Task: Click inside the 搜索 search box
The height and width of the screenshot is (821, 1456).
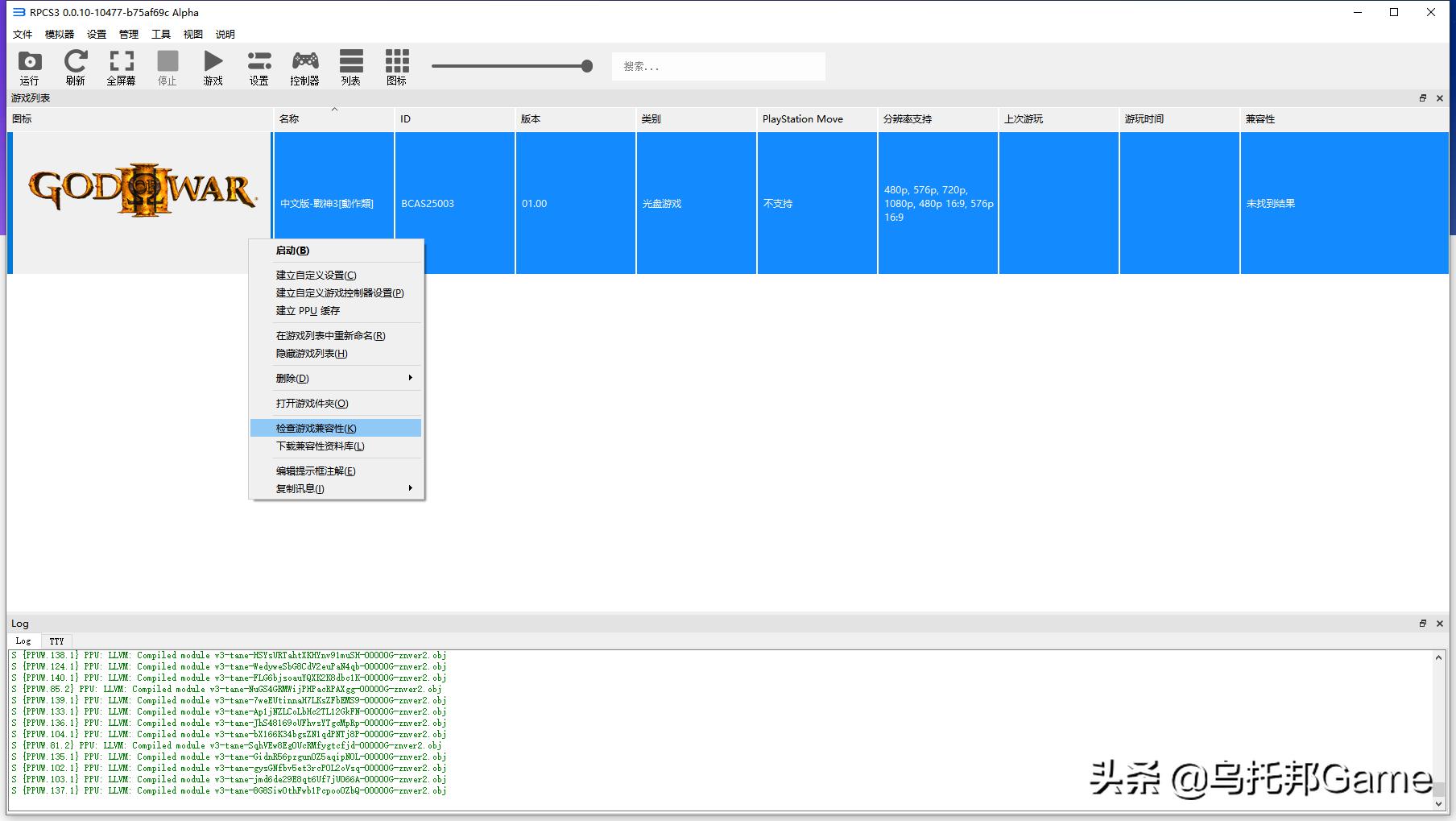Action: (x=717, y=66)
